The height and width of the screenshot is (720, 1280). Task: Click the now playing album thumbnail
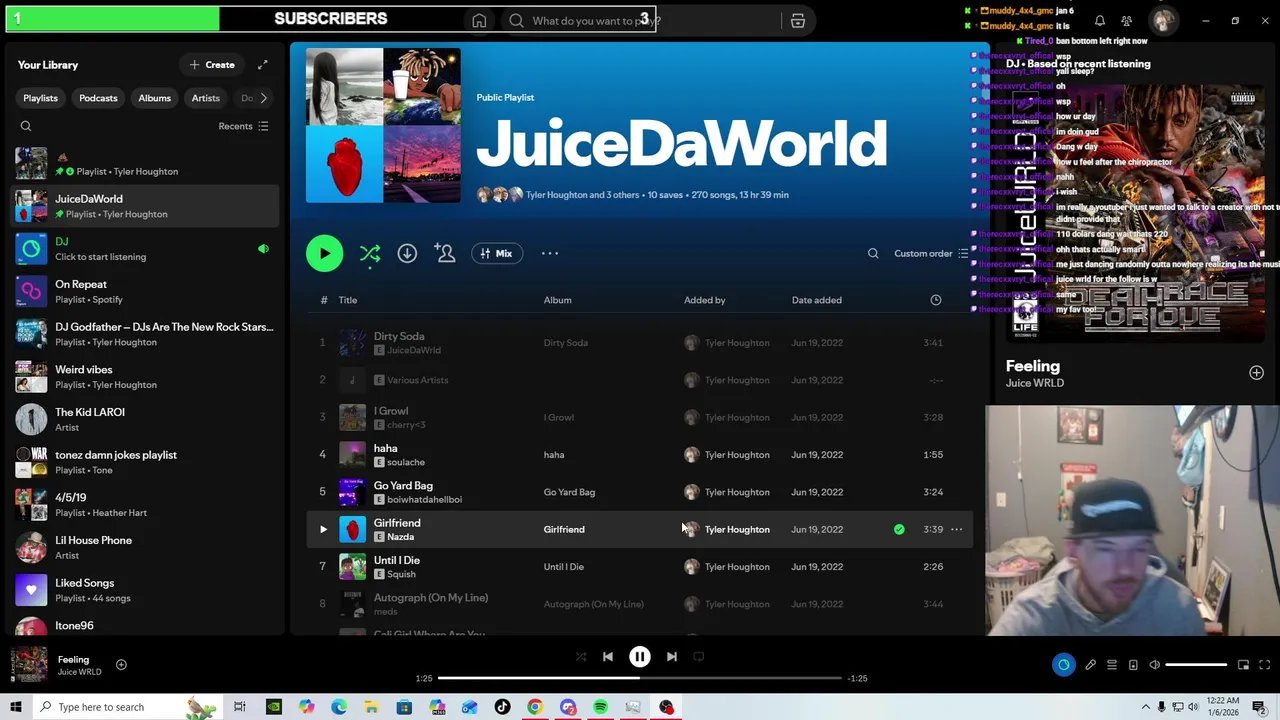(x=29, y=664)
